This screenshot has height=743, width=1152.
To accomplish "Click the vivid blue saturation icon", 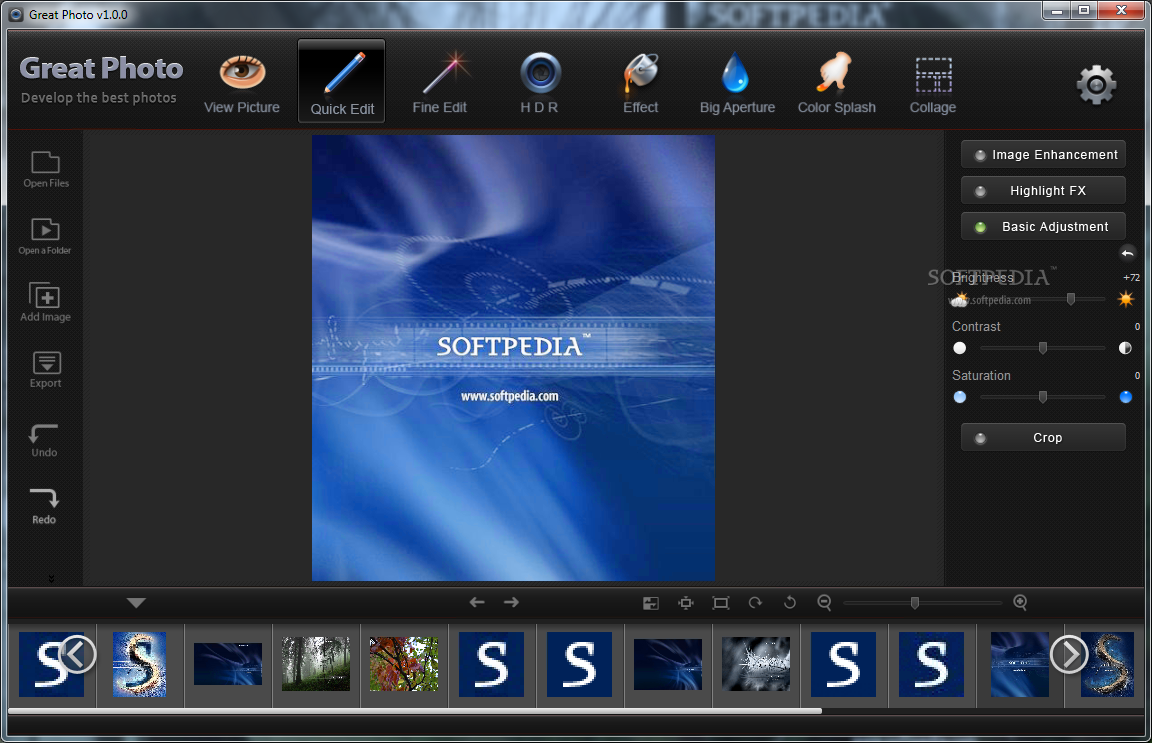I will click(1126, 398).
